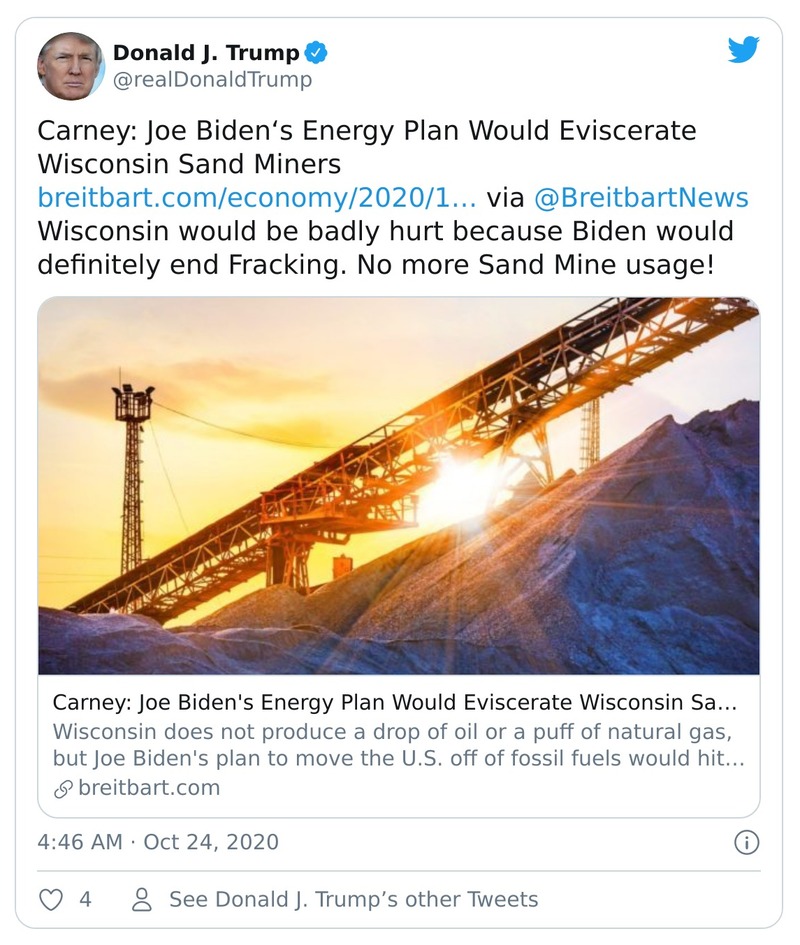Image resolution: width=800 pixels, height=945 pixels.
Task: See Donald J. Trump's other Tweets
Action: (353, 899)
